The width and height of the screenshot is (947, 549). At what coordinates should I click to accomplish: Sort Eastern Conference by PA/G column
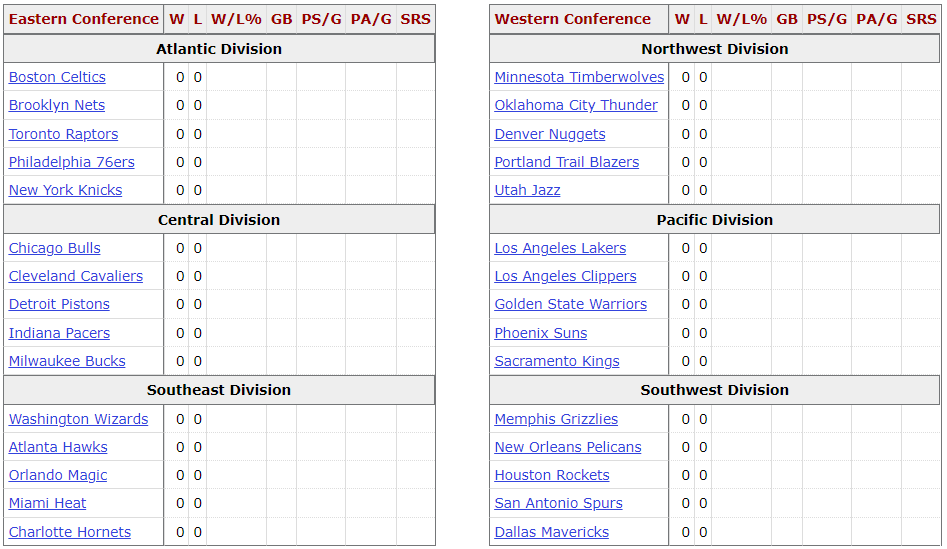371,19
